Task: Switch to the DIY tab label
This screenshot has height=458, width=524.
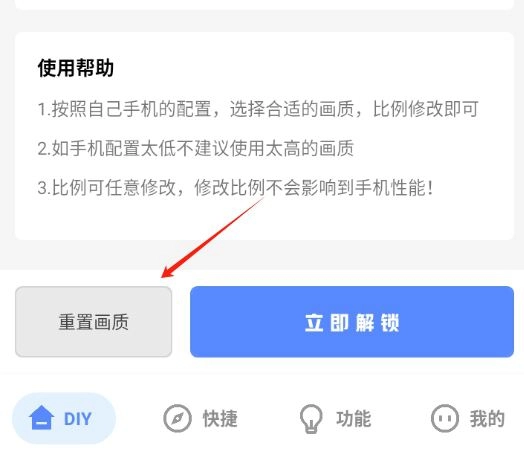Action: coord(78,419)
